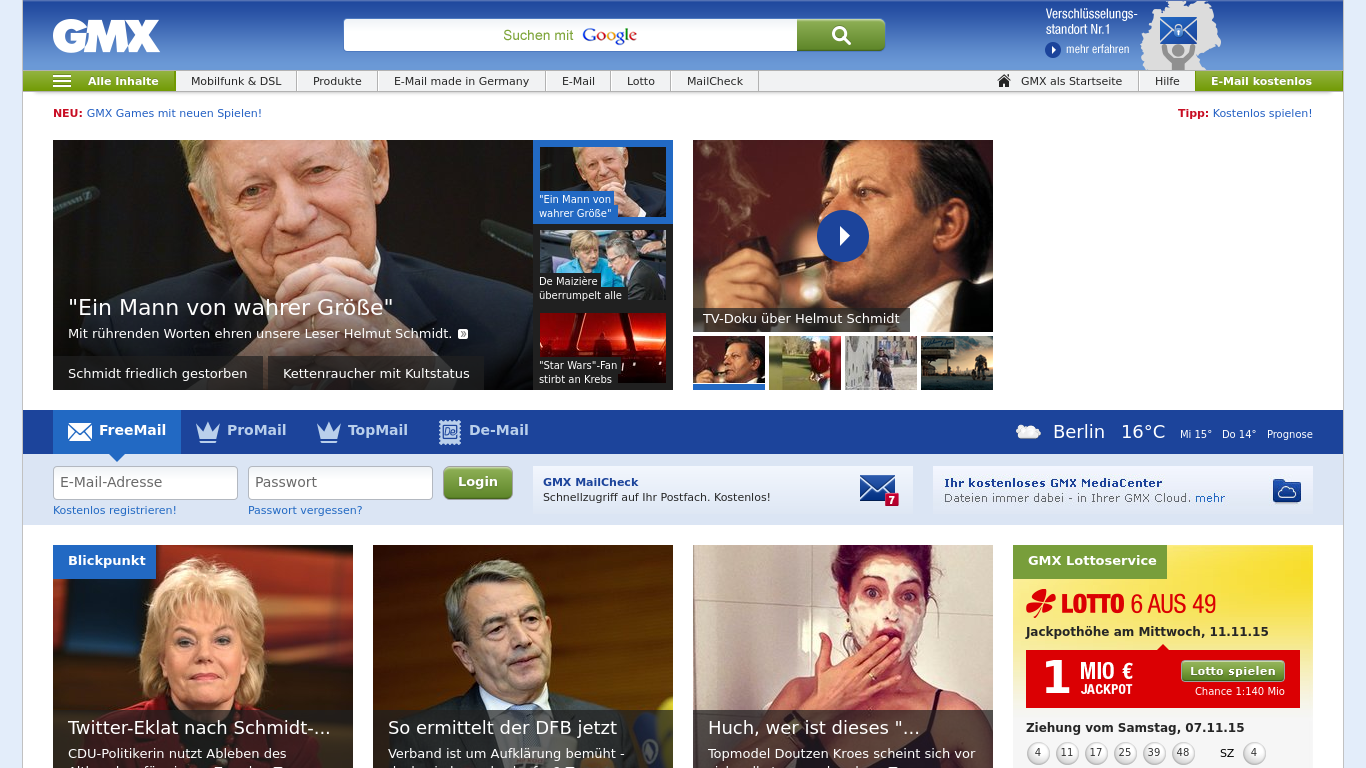The height and width of the screenshot is (768, 1366).
Task: Click the MailCheck envelope icon with badge
Action: pos(879,489)
